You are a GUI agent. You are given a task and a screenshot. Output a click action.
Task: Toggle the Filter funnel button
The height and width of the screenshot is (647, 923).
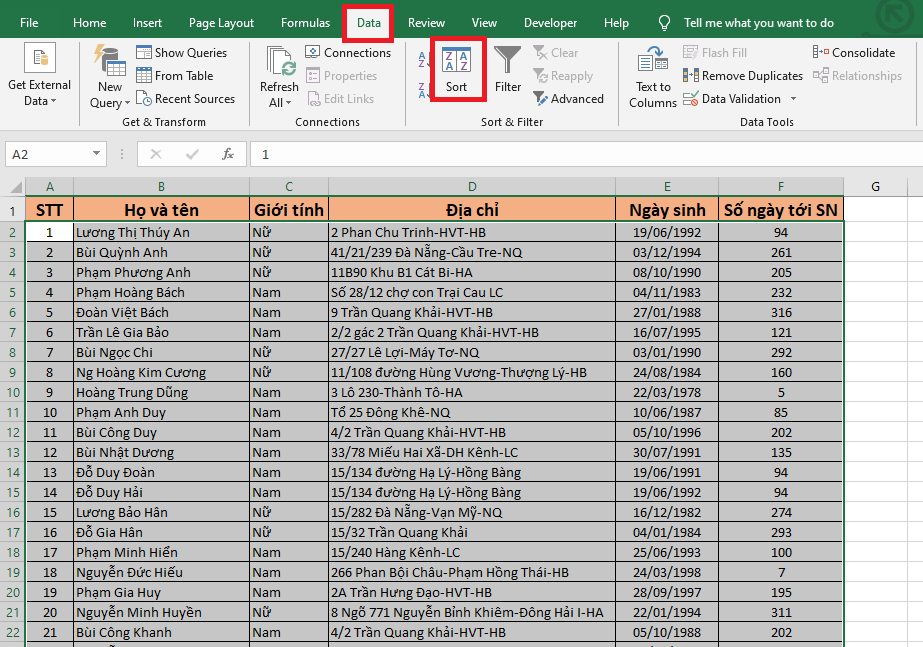point(508,69)
